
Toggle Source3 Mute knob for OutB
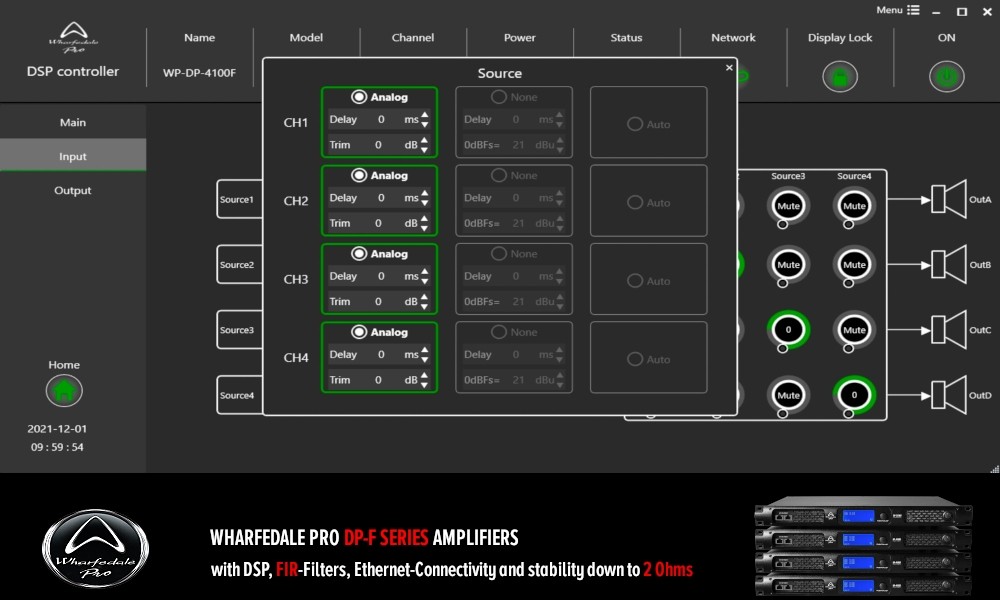coord(788,264)
